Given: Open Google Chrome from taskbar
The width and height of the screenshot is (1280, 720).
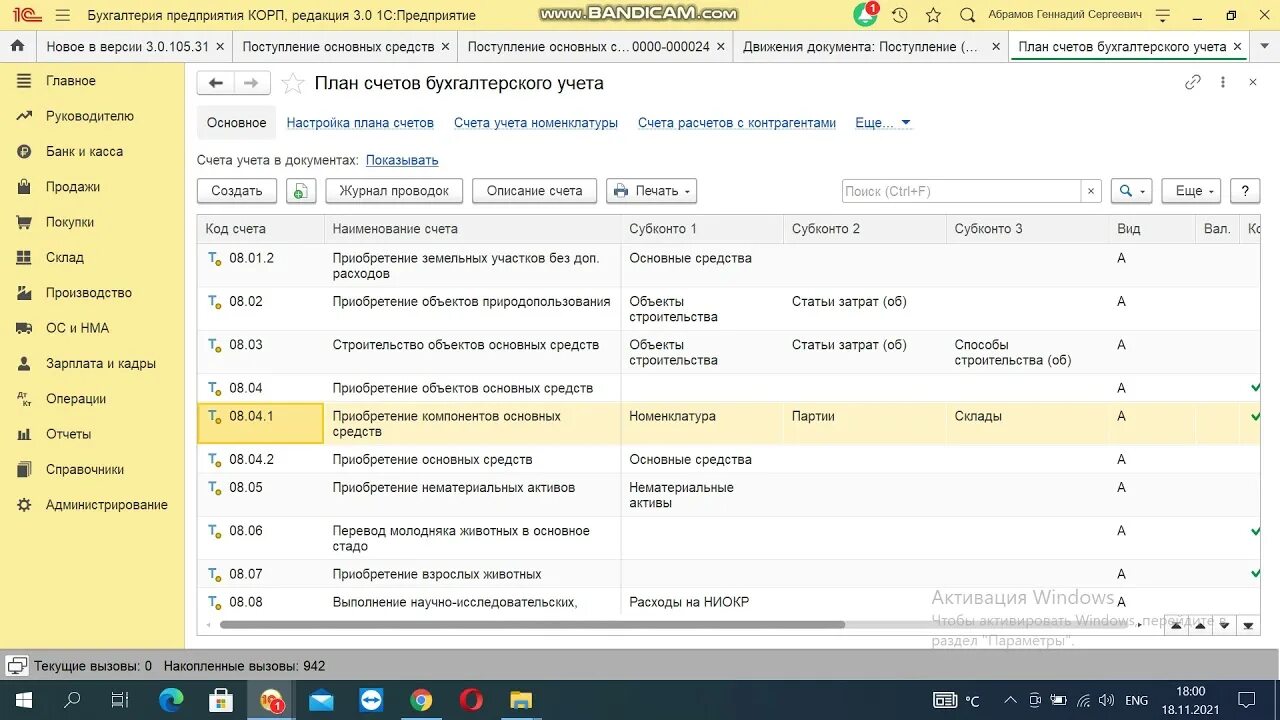Looking at the screenshot, I should click(x=421, y=700).
